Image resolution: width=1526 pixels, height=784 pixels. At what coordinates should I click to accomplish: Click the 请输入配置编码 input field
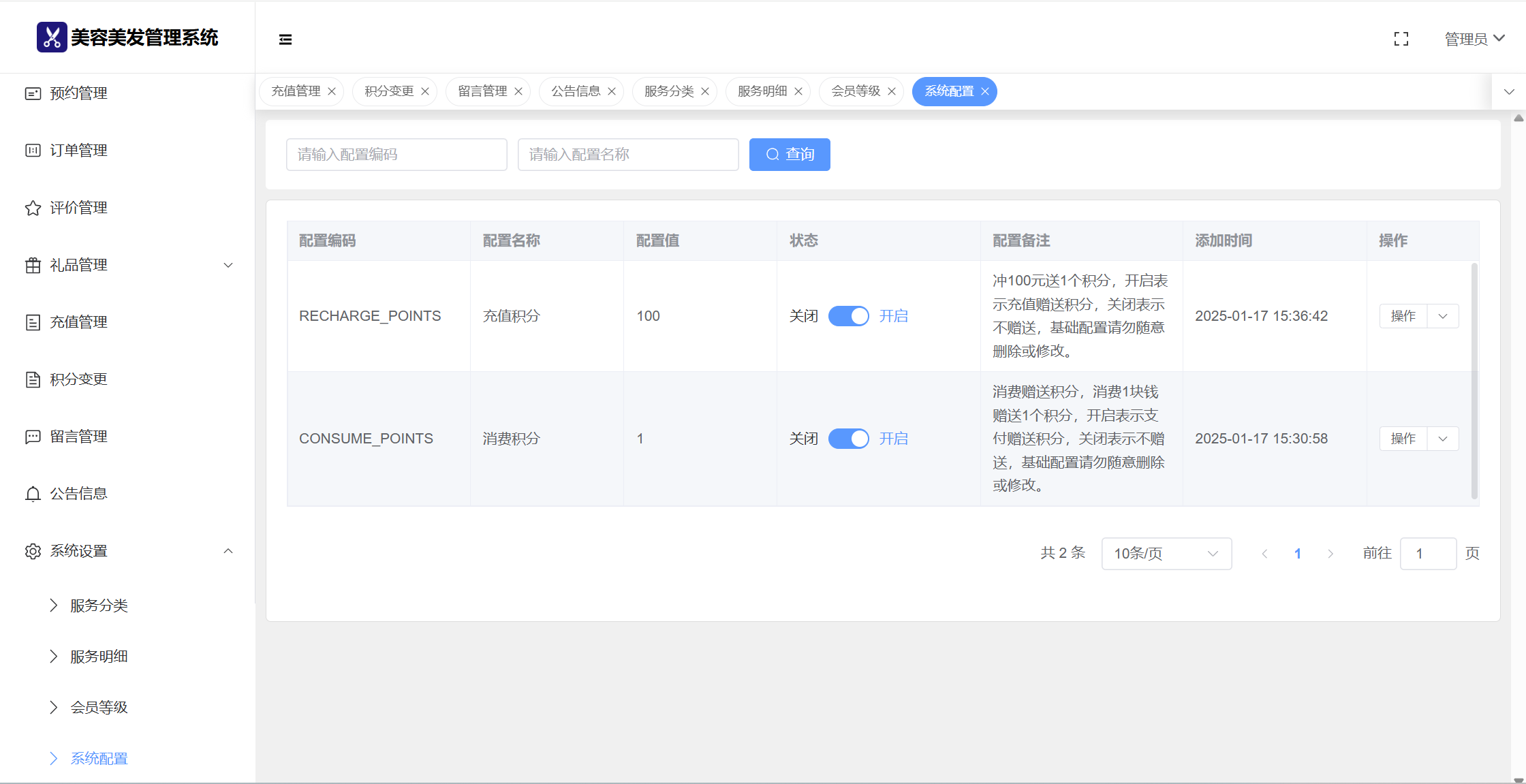tap(396, 155)
